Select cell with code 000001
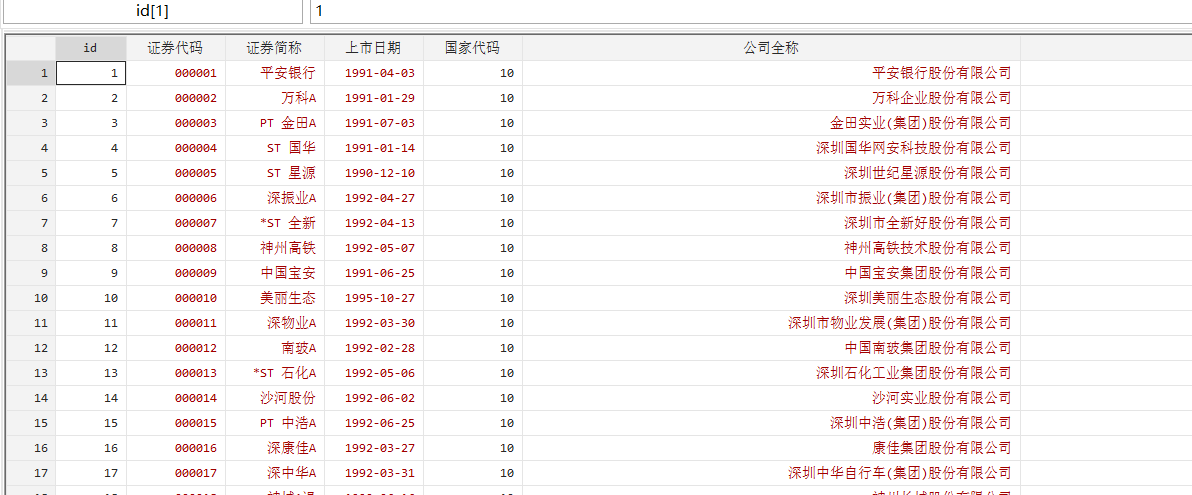The width and height of the screenshot is (1192, 495). coord(176,73)
